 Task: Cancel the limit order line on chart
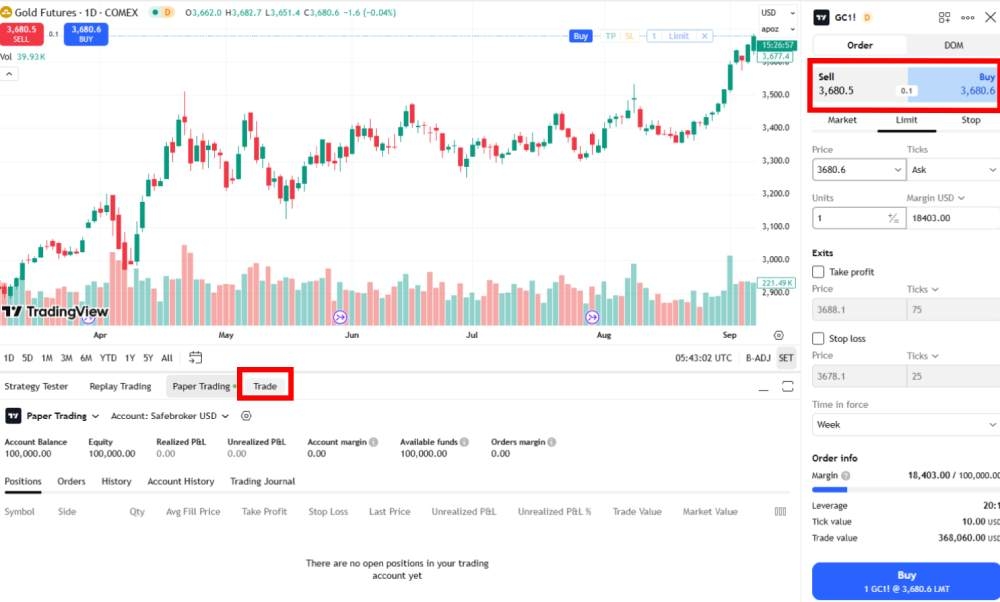705,36
